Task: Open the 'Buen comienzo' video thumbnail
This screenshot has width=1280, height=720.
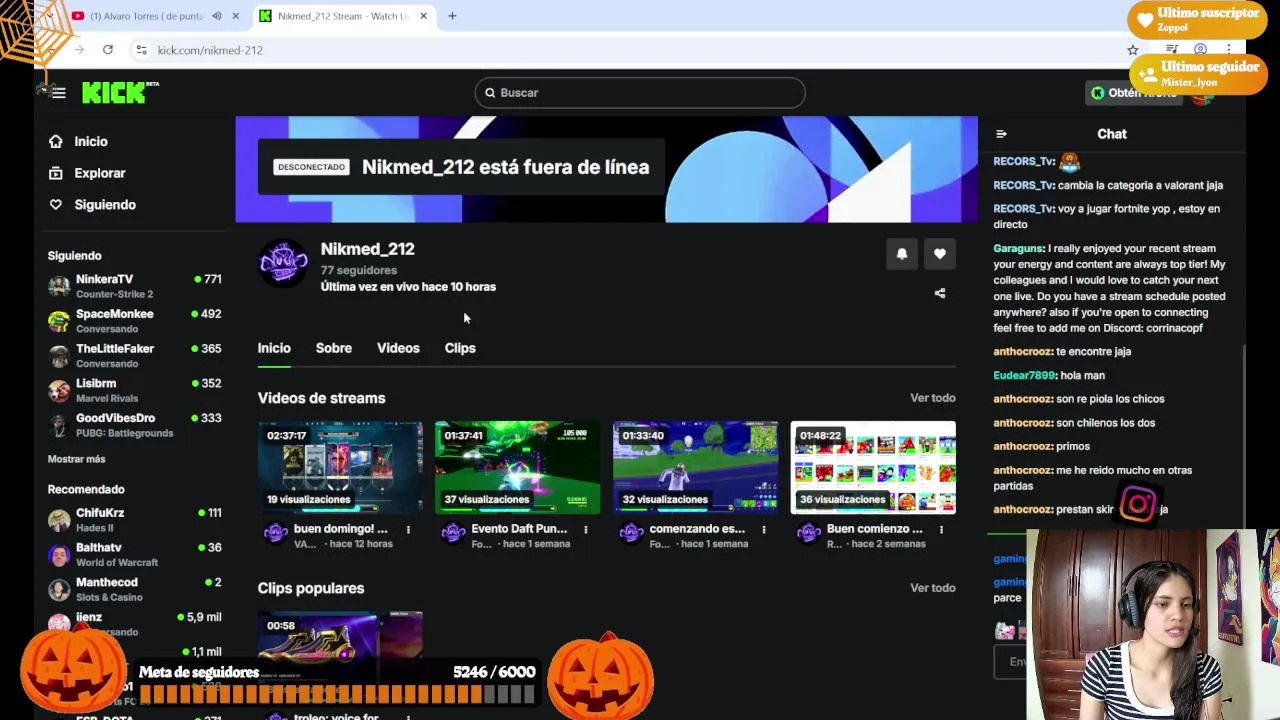Action: tap(873, 467)
